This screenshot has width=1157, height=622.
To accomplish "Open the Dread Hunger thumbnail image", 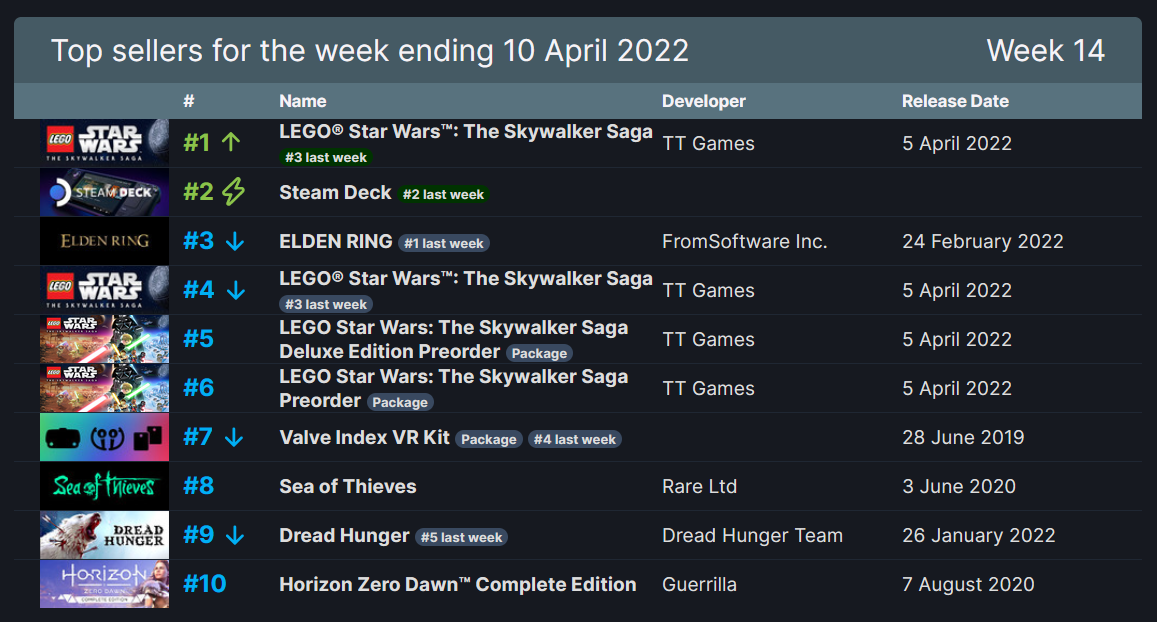I will point(104,535).
